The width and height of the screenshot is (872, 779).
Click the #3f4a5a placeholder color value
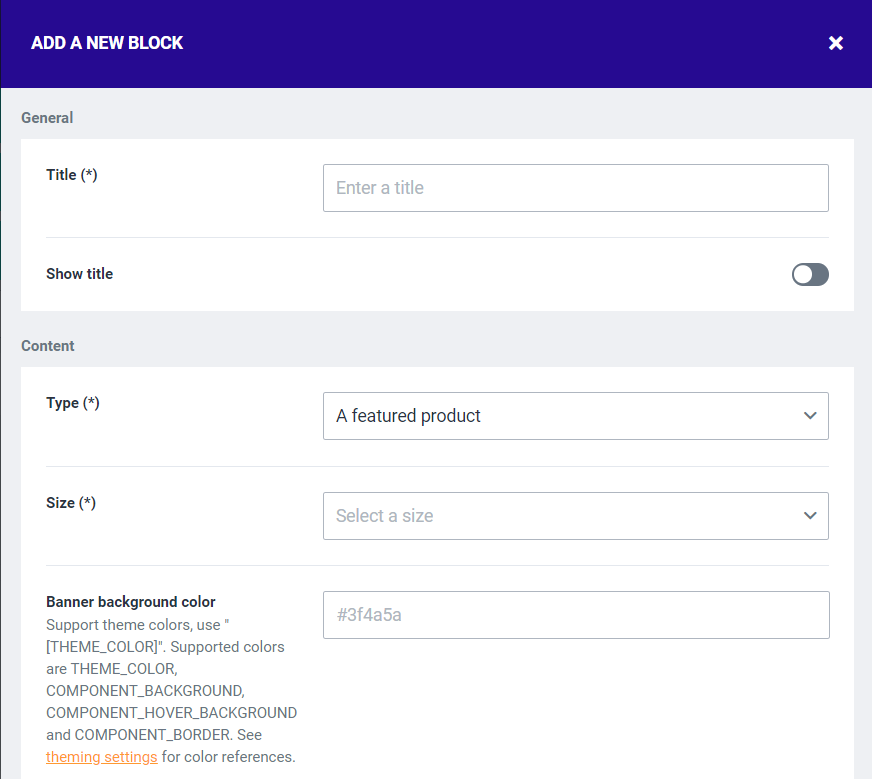click(x=369, y=615)
